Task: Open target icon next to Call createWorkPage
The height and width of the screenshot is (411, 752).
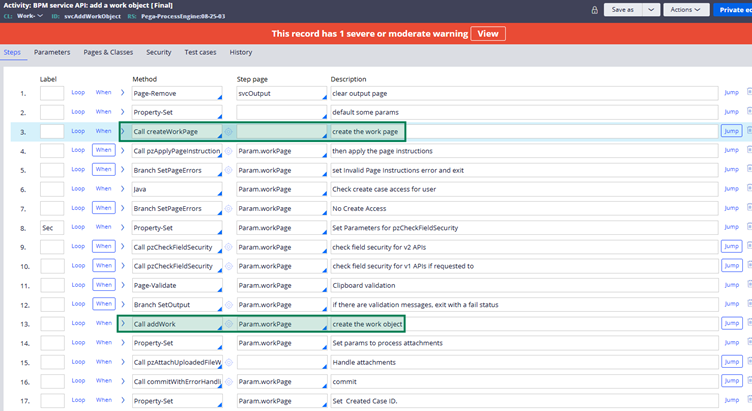Action: [227, 131]
